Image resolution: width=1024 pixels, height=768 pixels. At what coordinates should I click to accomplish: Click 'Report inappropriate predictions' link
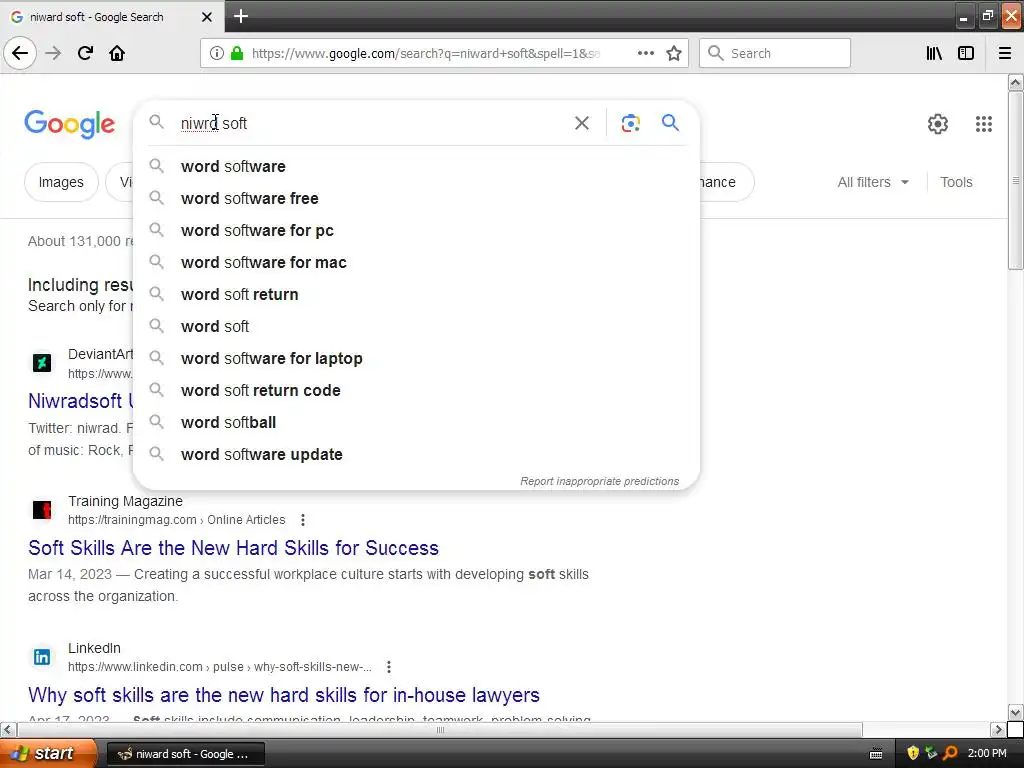(600, 481)
